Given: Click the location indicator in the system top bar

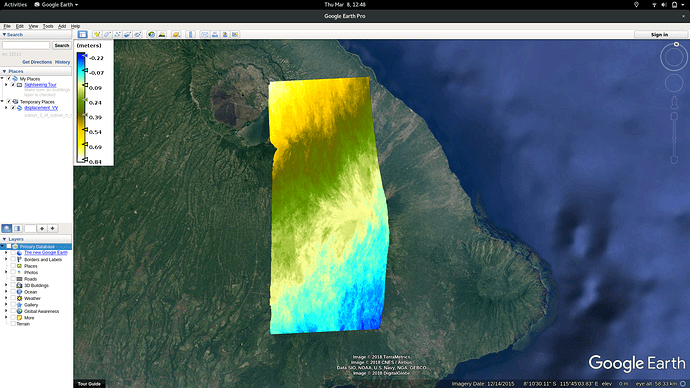Looking at the screenshot, I should [x=636, y=4].
